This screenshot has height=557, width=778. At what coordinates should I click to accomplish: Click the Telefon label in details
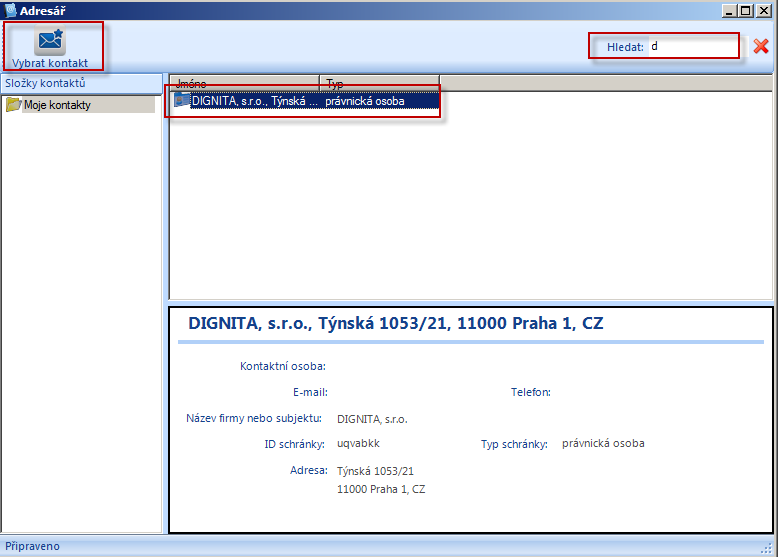coord(530,392)
